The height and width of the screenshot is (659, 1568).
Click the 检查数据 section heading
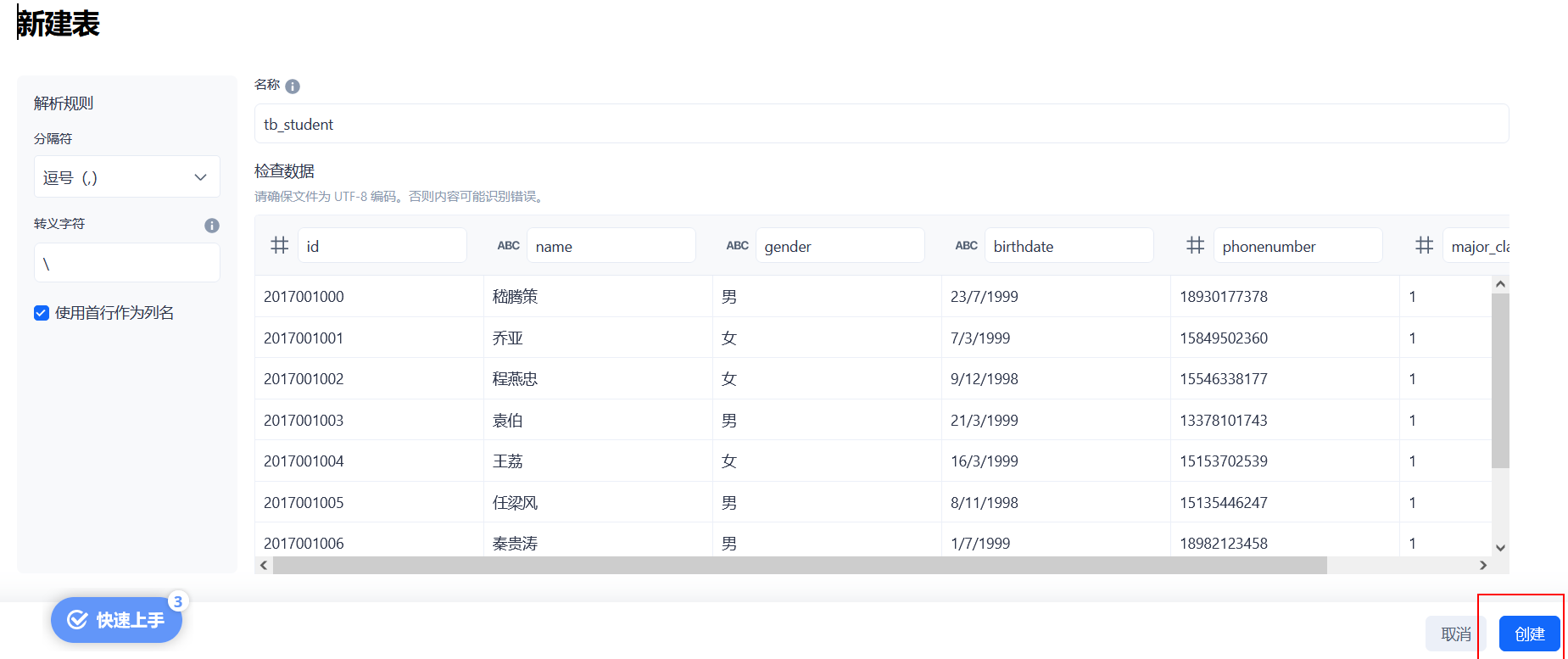click(284, 171)
